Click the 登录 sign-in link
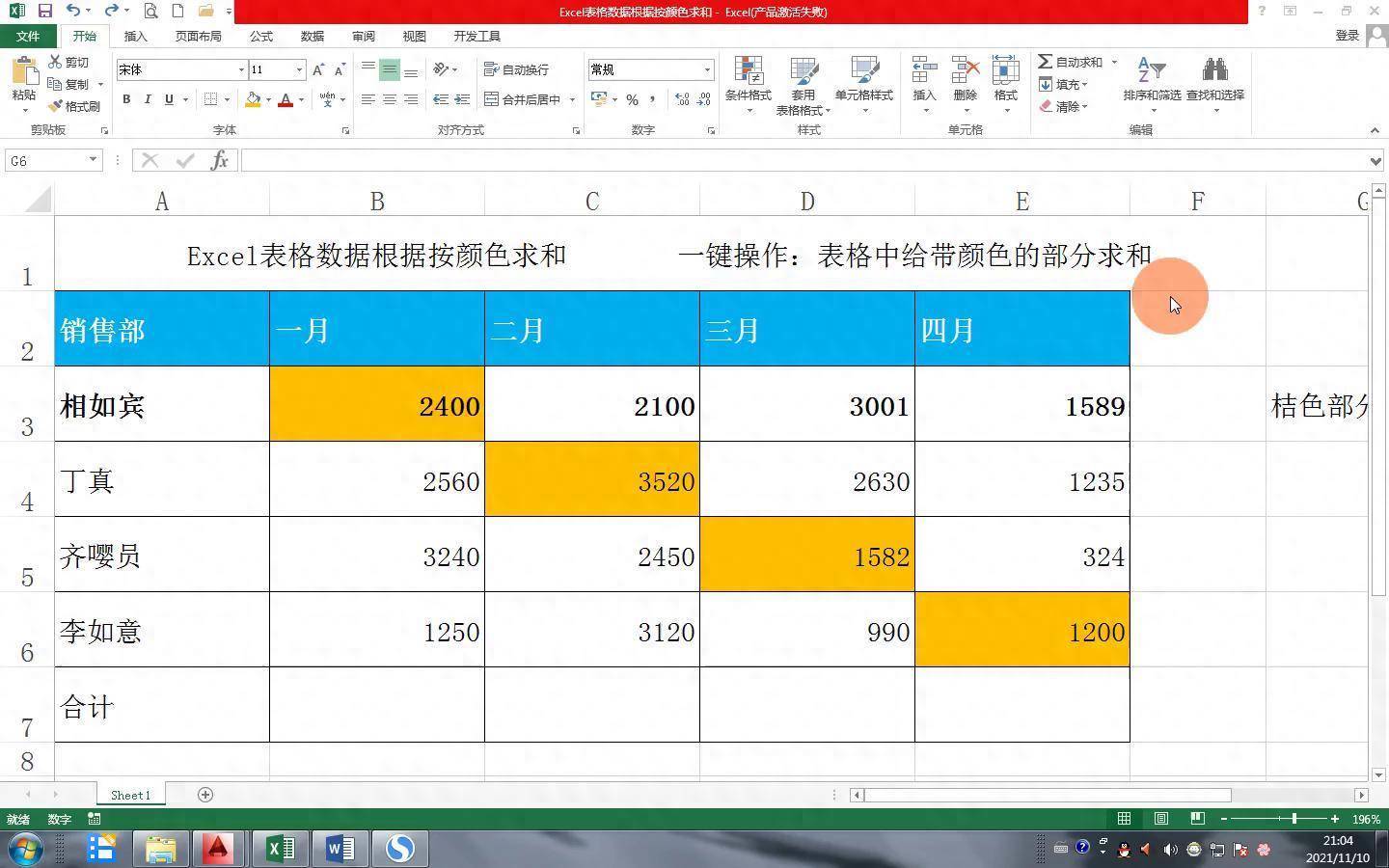The image size is (1389, 868). (1347, 36)
